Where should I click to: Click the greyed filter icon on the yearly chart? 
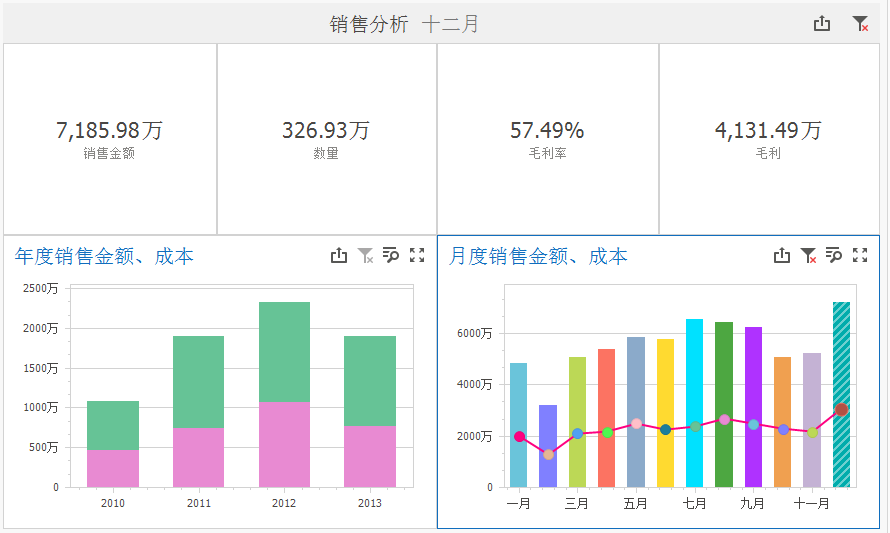pos(365,256)
